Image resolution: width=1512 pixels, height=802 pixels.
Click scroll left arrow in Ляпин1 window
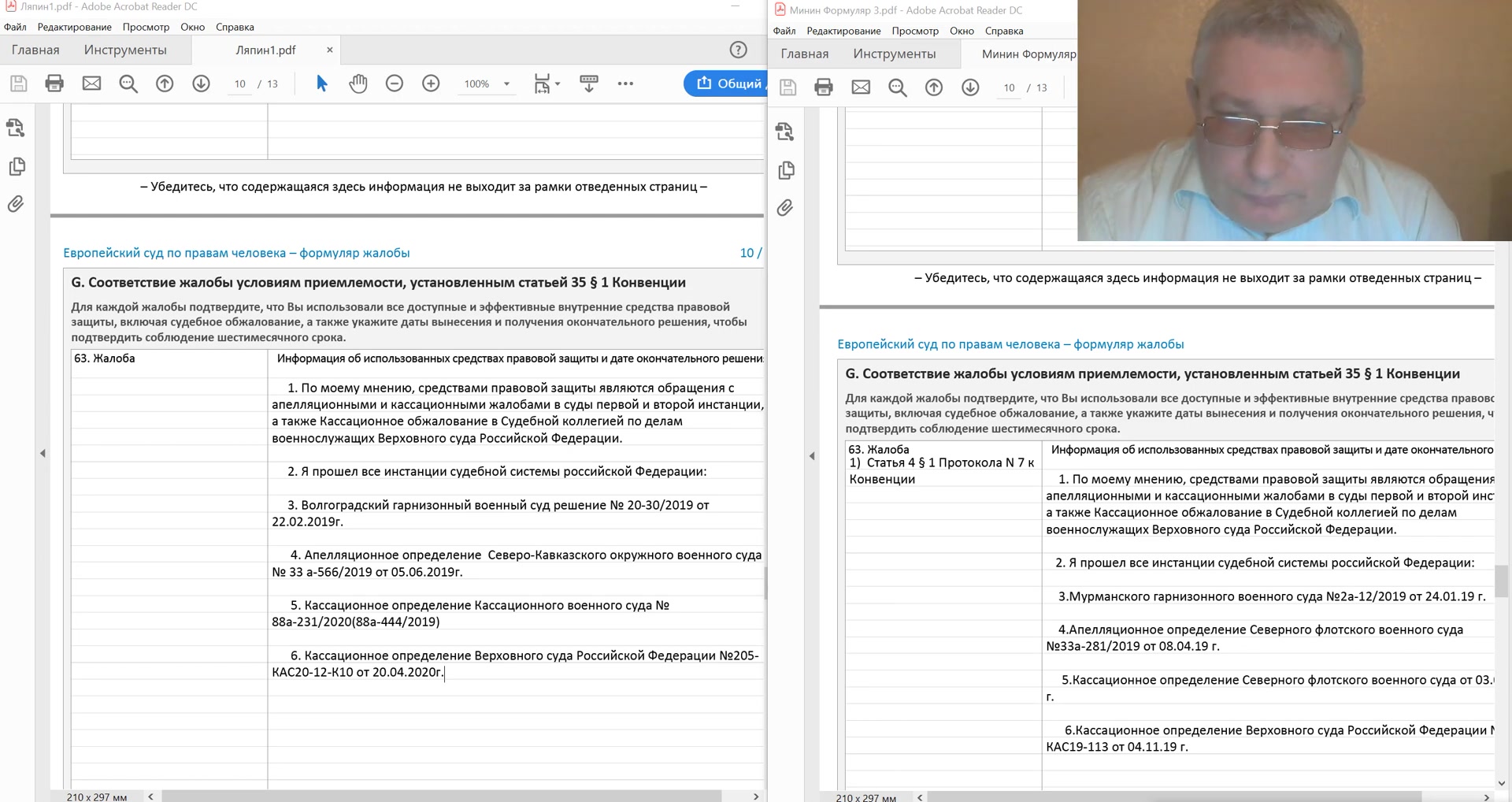pyautogui.click(x=150, y=796)
